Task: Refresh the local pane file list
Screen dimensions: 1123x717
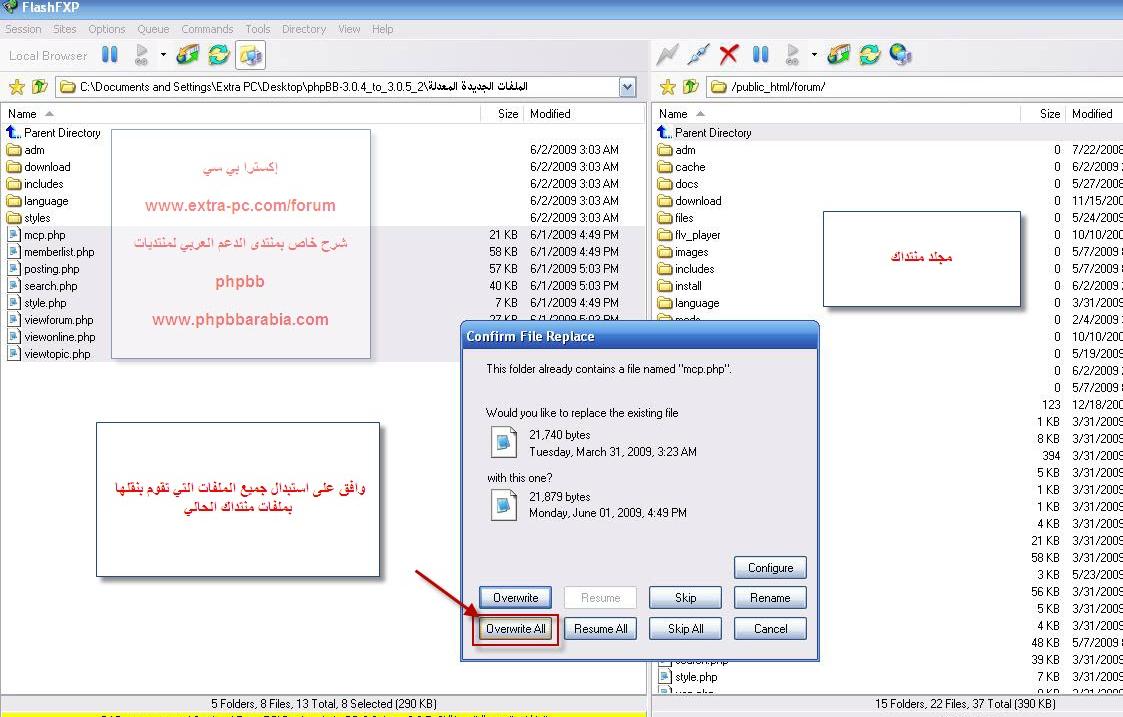Action: (218, 54)
